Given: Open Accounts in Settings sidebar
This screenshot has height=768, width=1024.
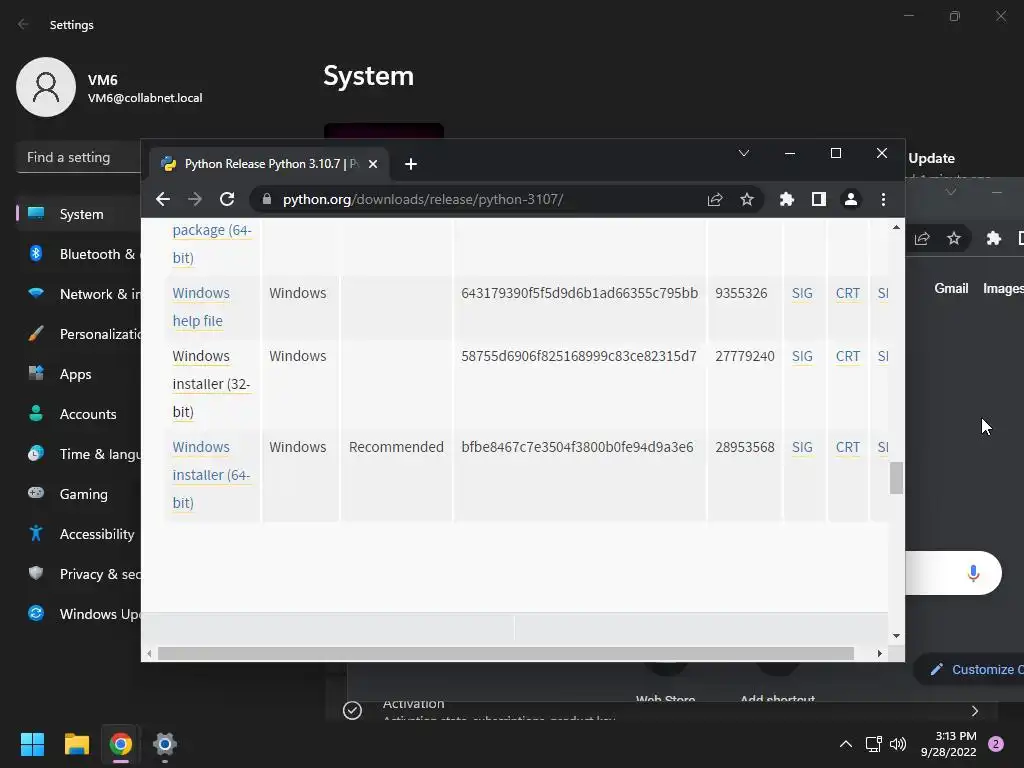Looking at the screenshot, I should tap(78, 414).
